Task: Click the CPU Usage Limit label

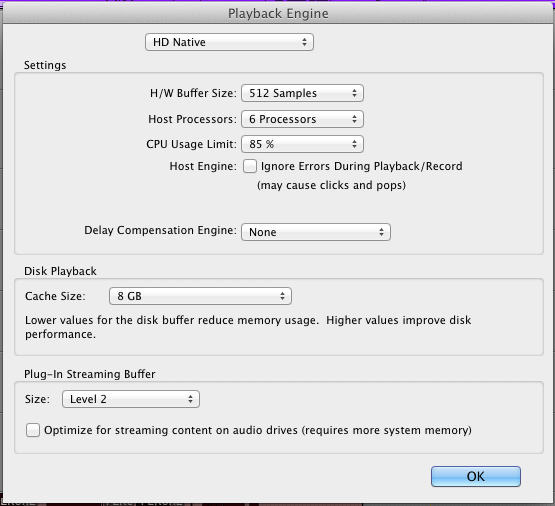Action: pos(191,144)
